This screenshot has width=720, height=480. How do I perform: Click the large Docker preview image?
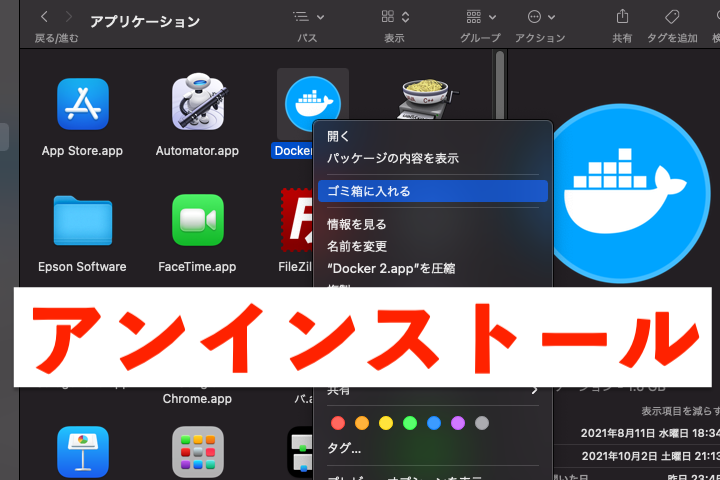(631, 193)
